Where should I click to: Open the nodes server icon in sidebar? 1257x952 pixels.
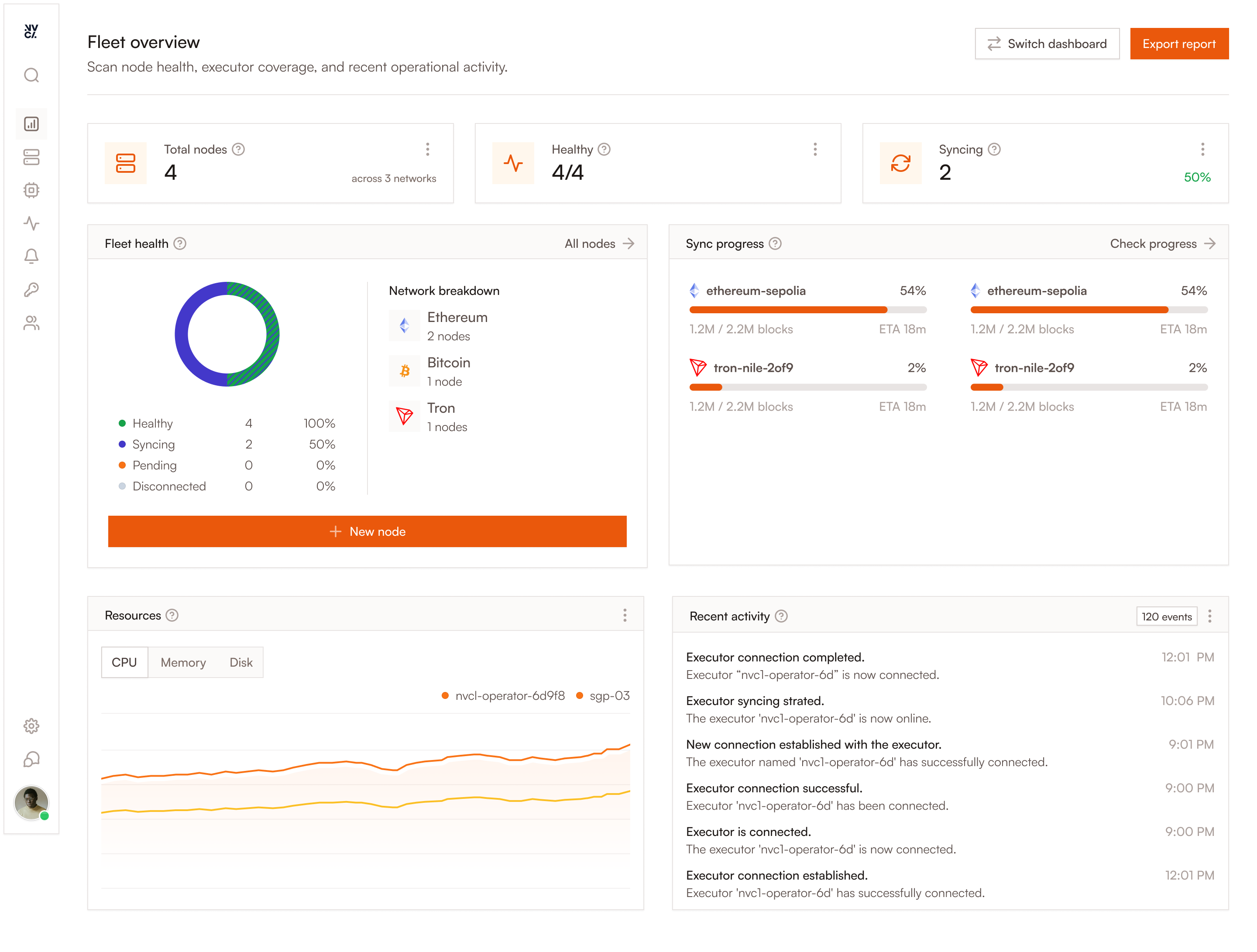click(x=31, y=158)
